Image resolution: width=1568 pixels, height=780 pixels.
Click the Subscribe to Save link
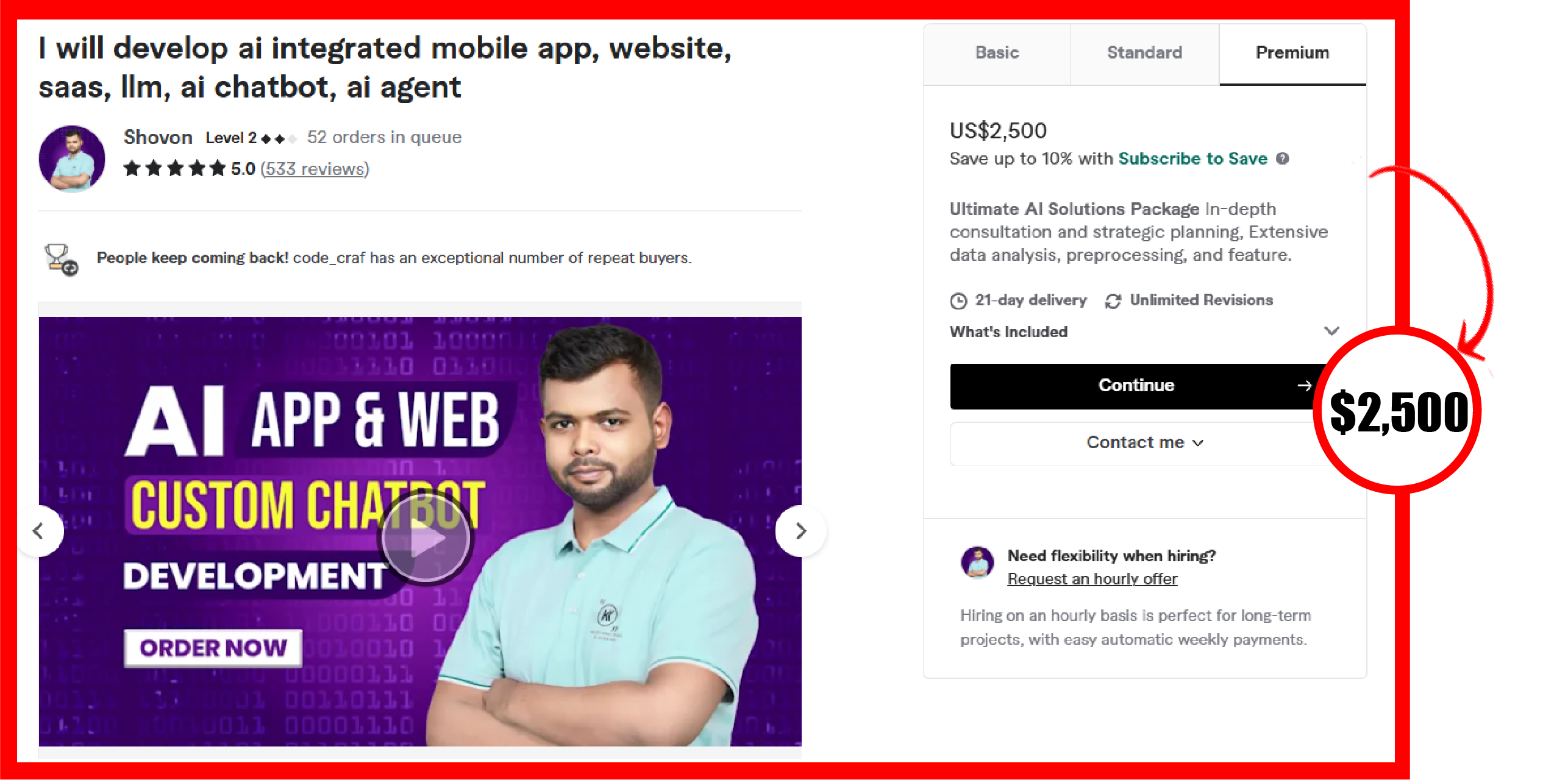coord(1192,158)
